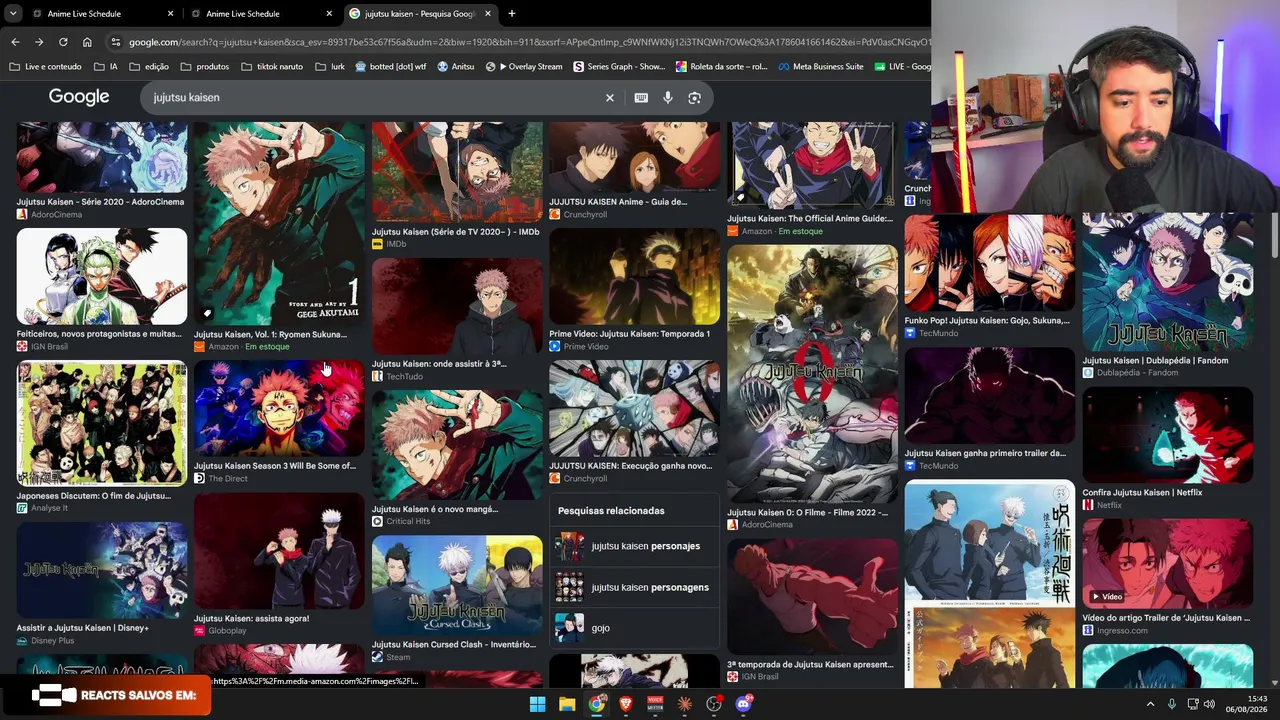The width and height of the screenshot is (1280, 720).
Task: View site information icon in address bar
Action: coord(116,42)
